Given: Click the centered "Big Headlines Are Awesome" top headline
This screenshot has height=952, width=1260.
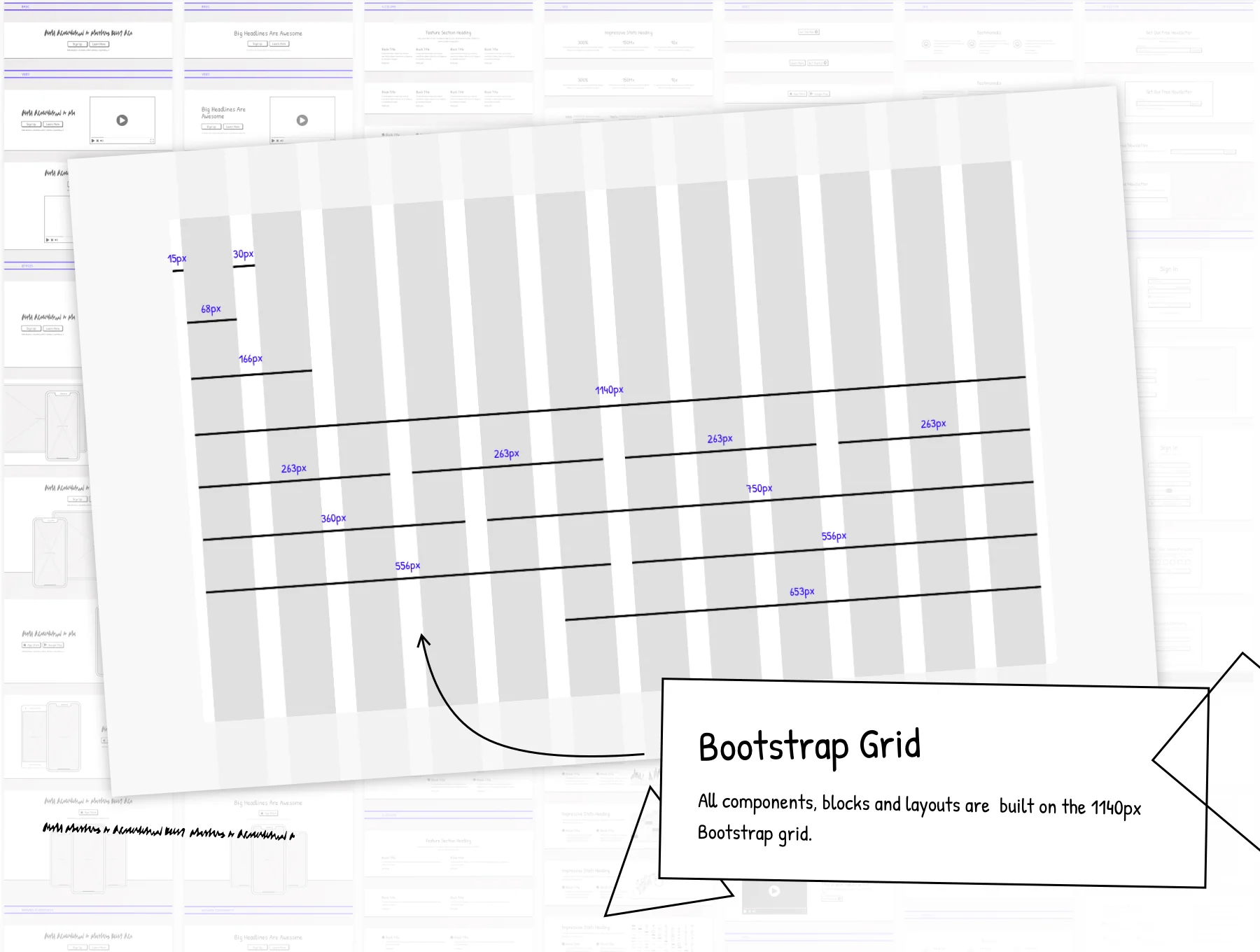Looking at the screenshot, I should click(x=268, y=34).
